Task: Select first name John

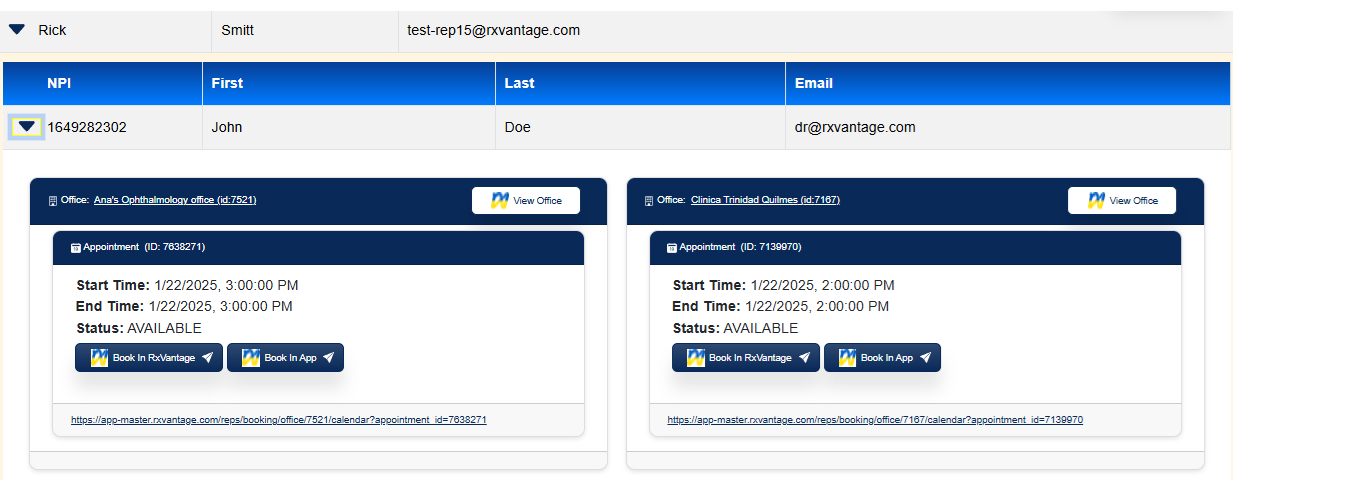Action: [227, 127]
